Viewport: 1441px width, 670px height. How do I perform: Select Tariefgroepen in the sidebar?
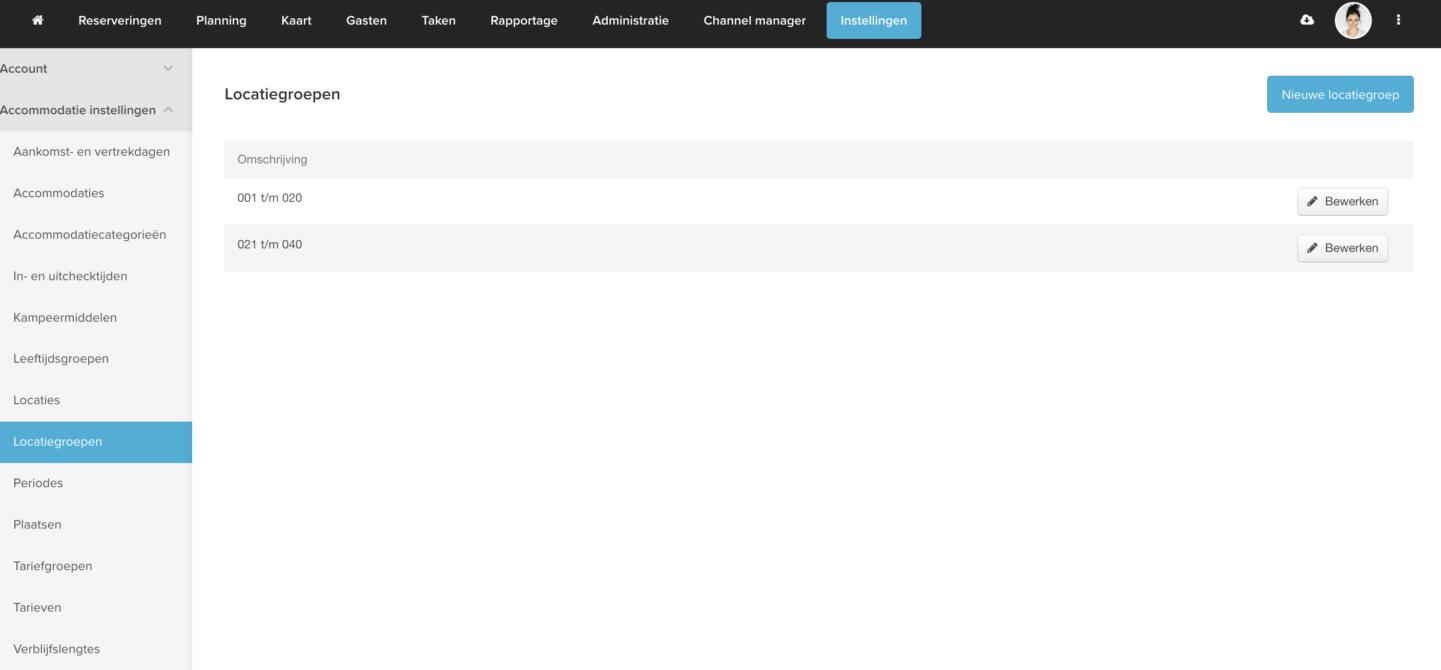pos(52,566)
